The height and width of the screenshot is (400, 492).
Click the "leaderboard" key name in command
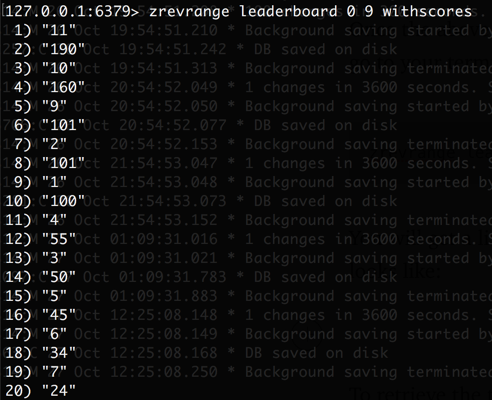pyautogui.click(x=288, y=12)
